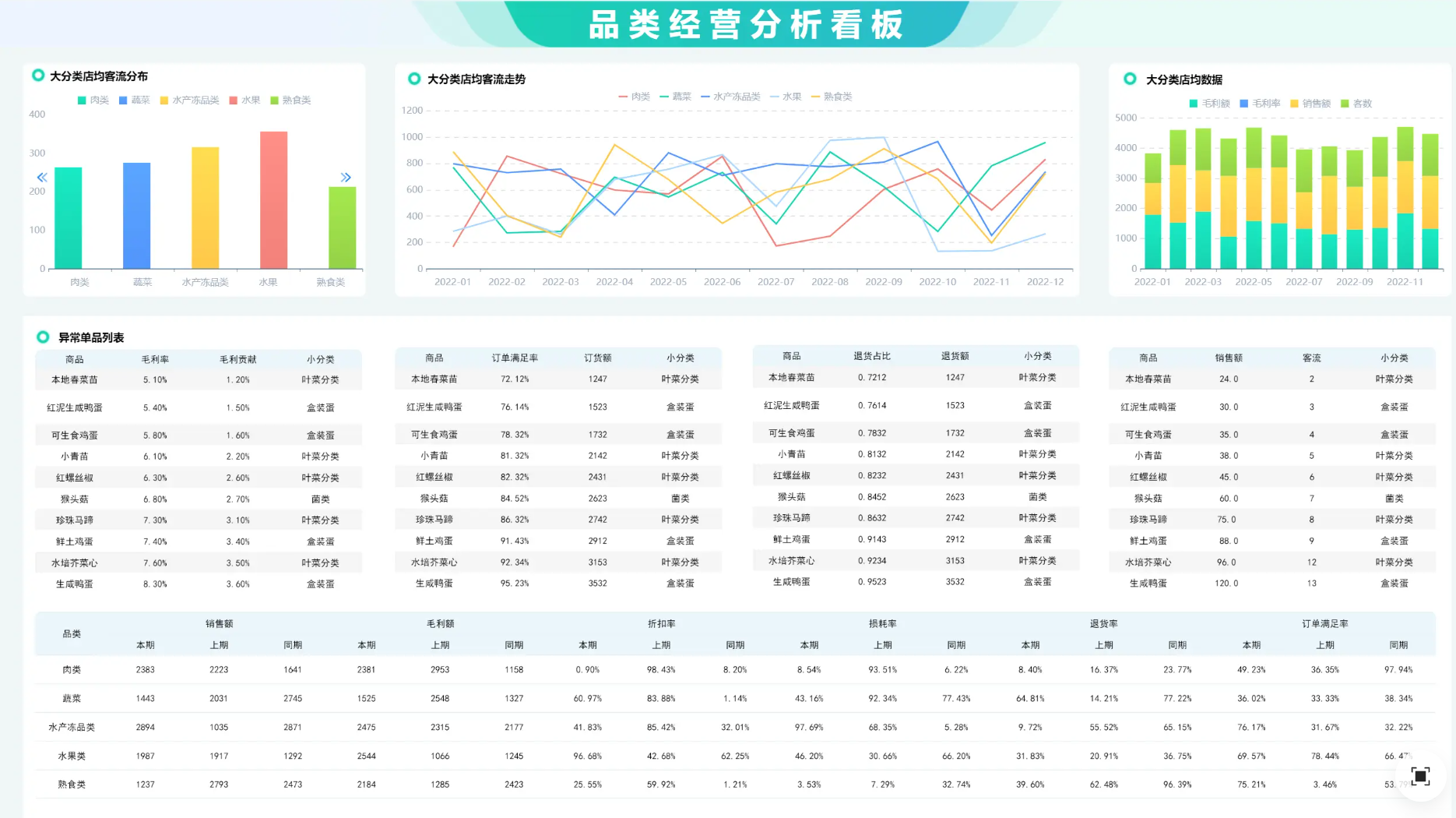This screenshot has height=818, width=1456.
Task: Click the 大分类店均数据 panel title
Action: [1184, 79]
